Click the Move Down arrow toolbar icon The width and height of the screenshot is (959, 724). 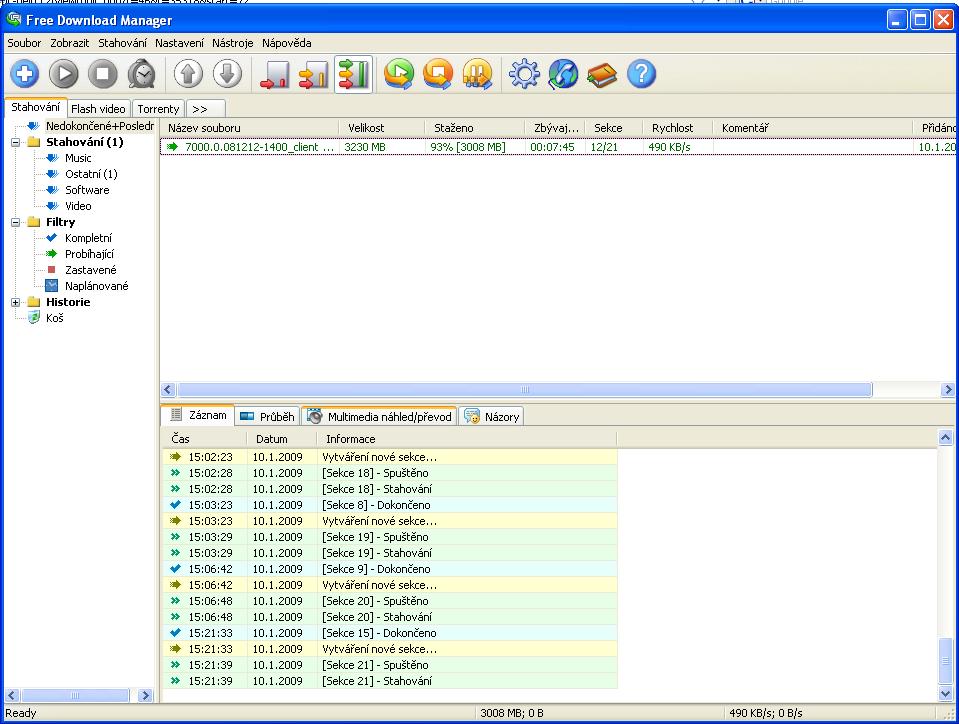click(228, 74)
